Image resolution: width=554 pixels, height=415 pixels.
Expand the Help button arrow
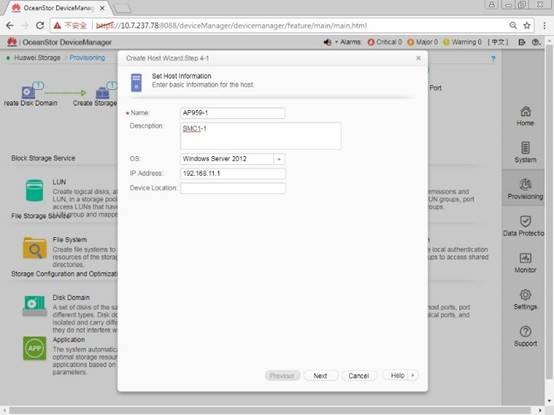pos(413,375)
